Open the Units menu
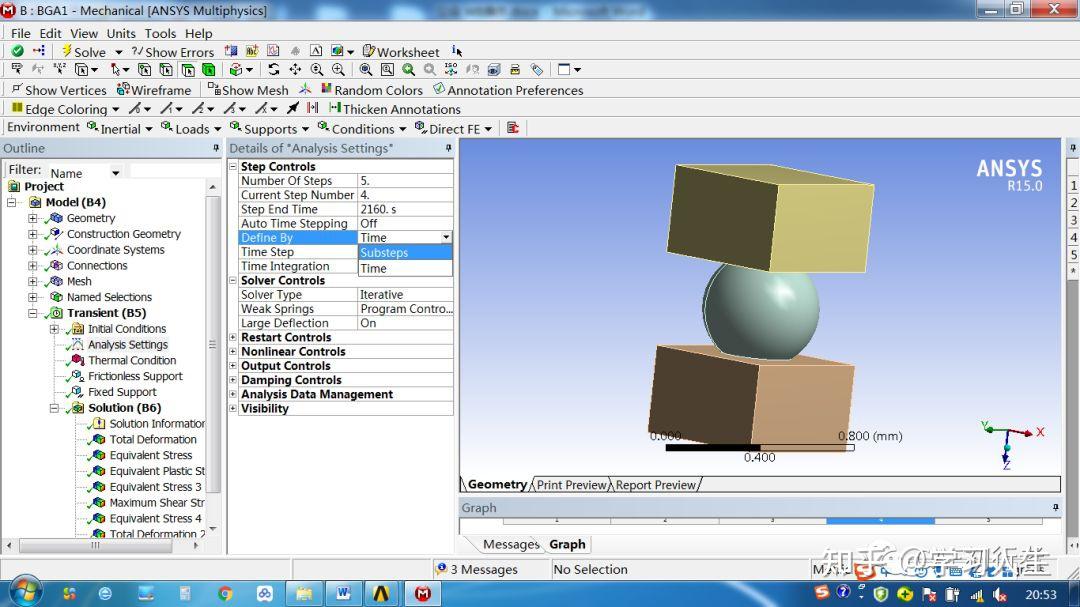Viewport: 1080px width, 607px height. [x=120, y=33]
